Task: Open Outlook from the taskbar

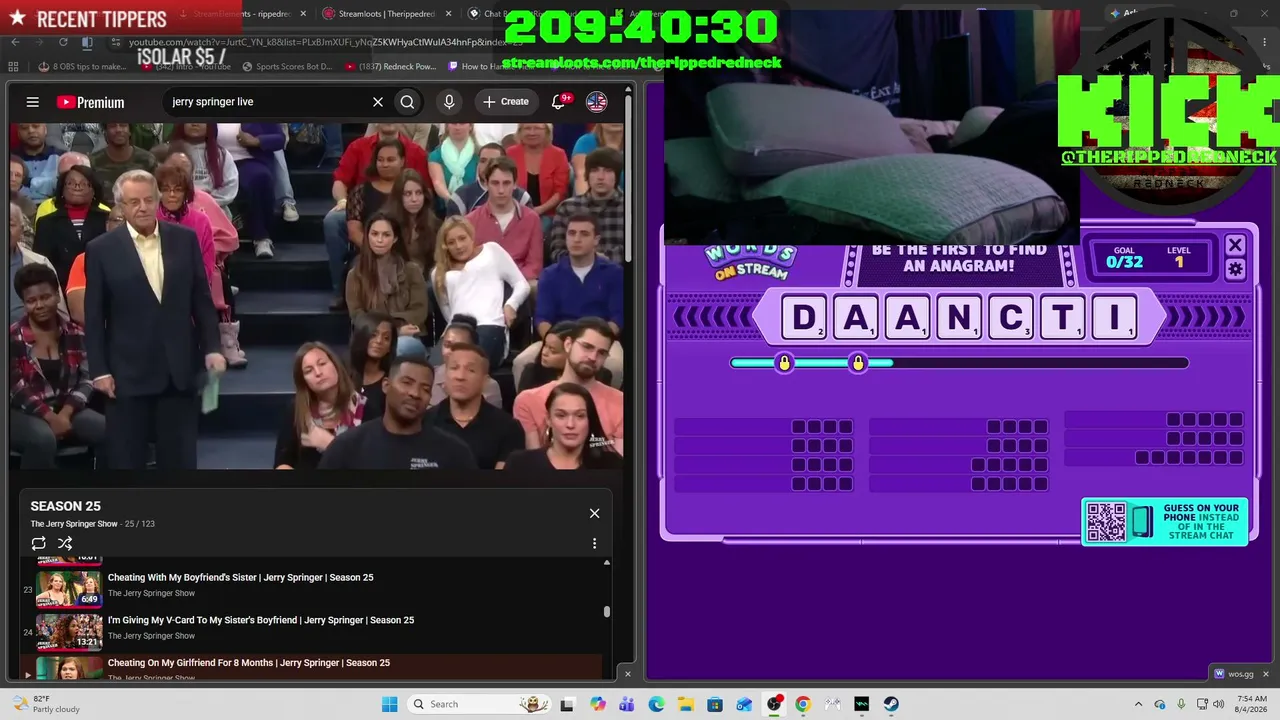Action: (744, 704)
